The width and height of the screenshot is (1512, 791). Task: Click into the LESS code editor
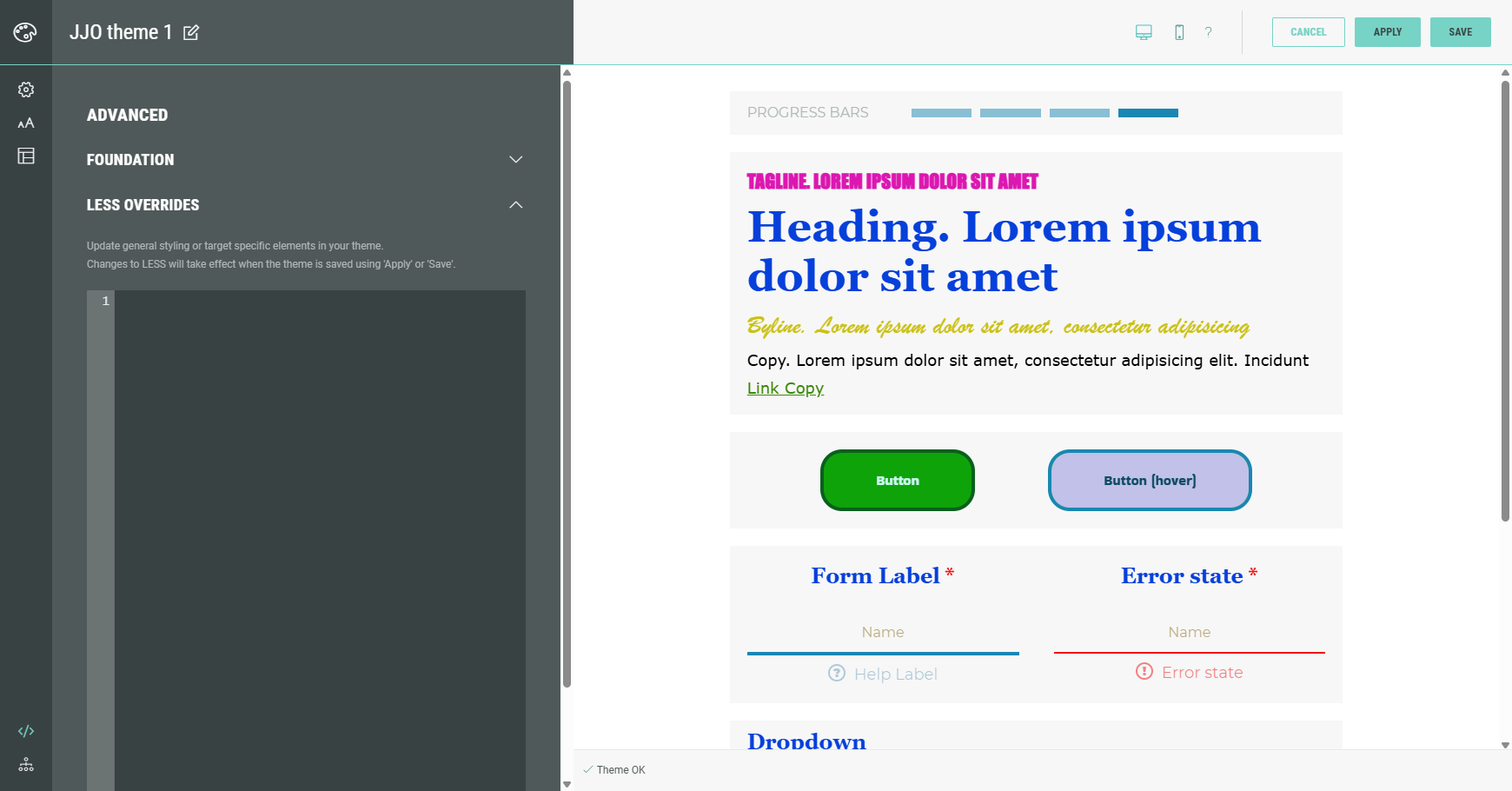[x=319, y=522]
